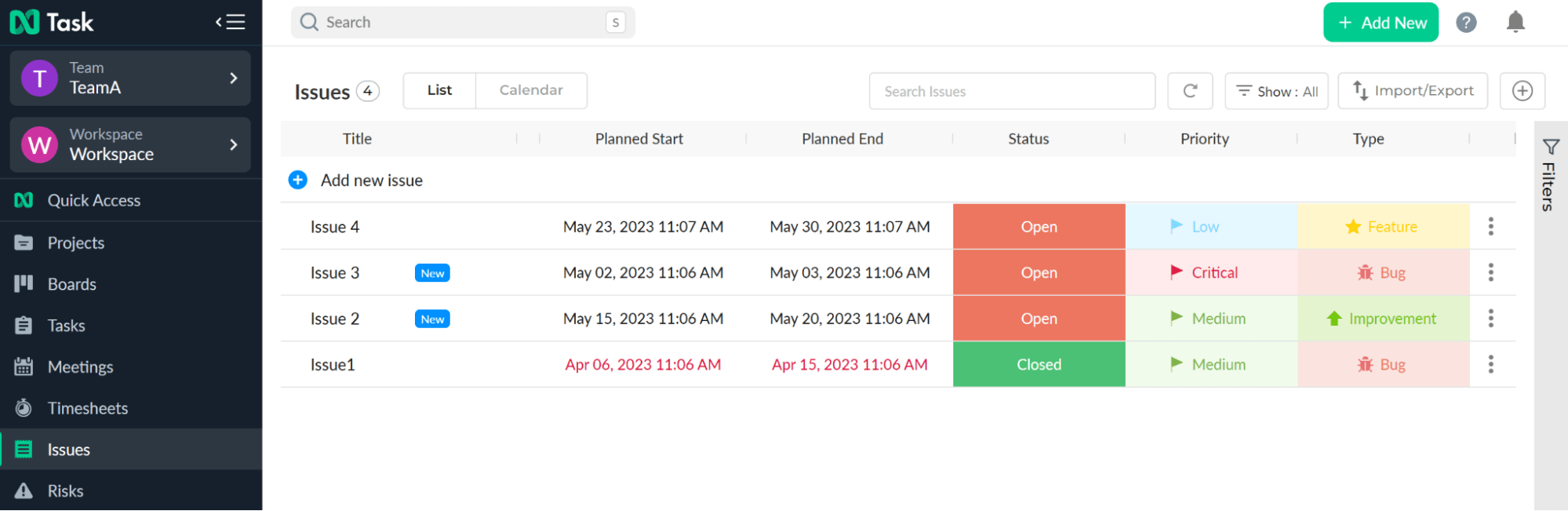Open the help question mark icon
This screenshot has height=511, width=1568.
pos(1466,23)
